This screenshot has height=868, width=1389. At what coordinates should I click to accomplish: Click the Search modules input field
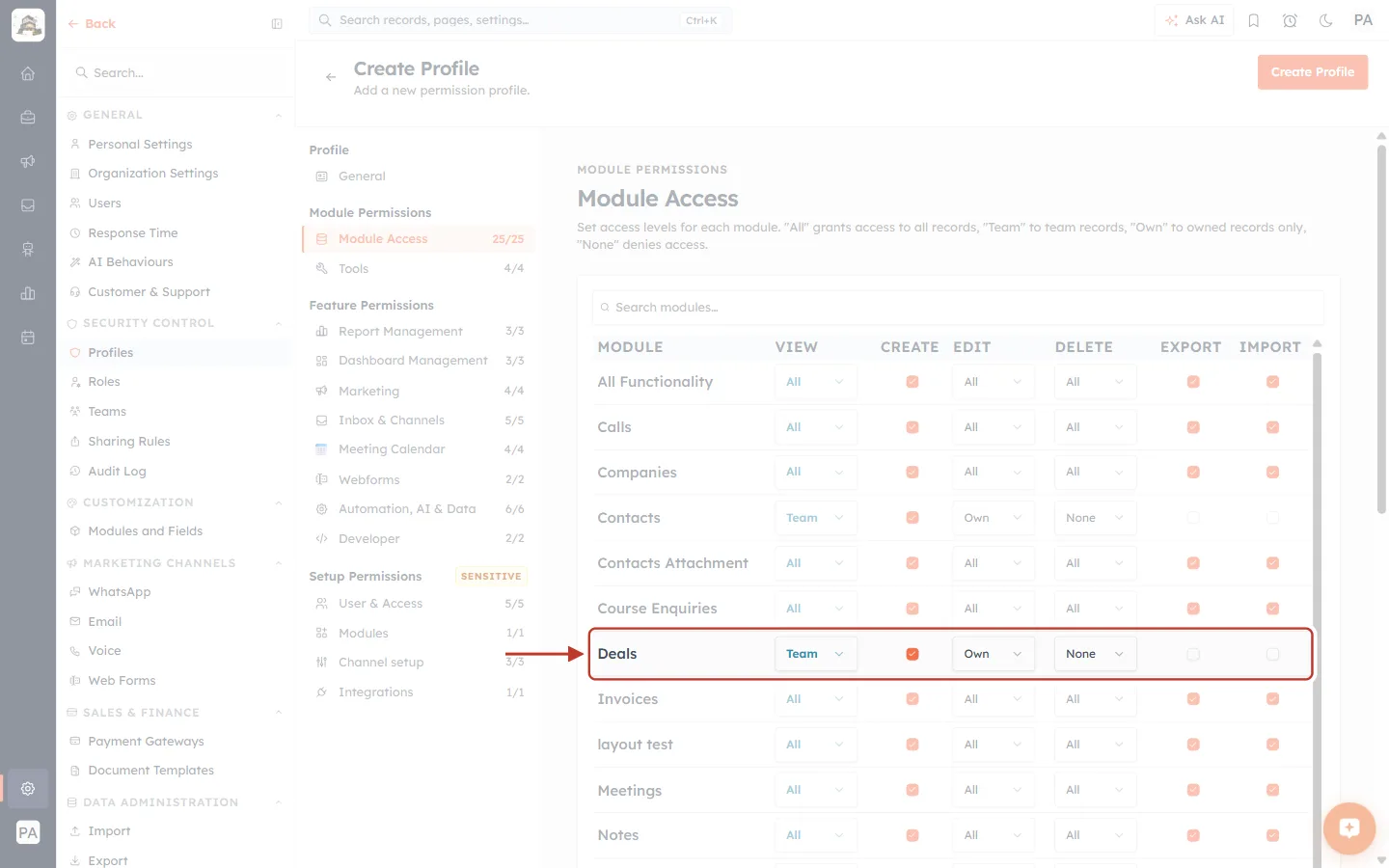(x=958, y=308)
